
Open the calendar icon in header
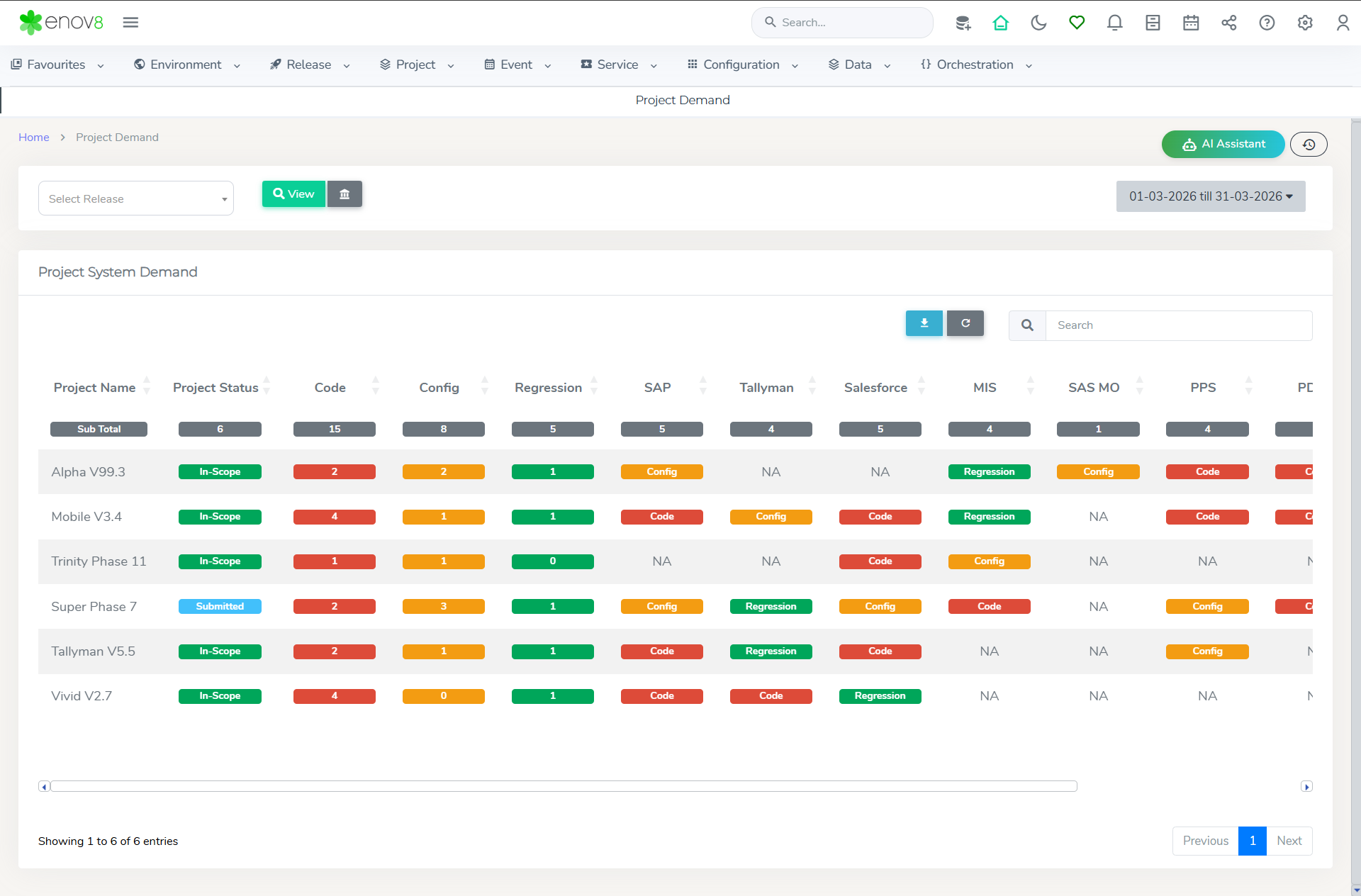click(x=1191, y=23)
